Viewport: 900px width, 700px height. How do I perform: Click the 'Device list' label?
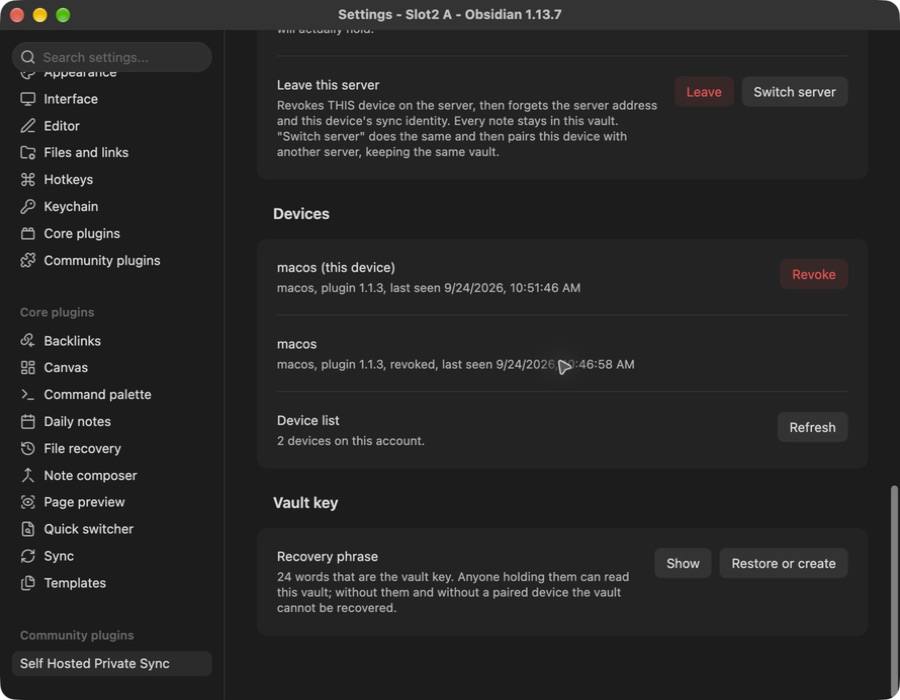click(308, 421)
